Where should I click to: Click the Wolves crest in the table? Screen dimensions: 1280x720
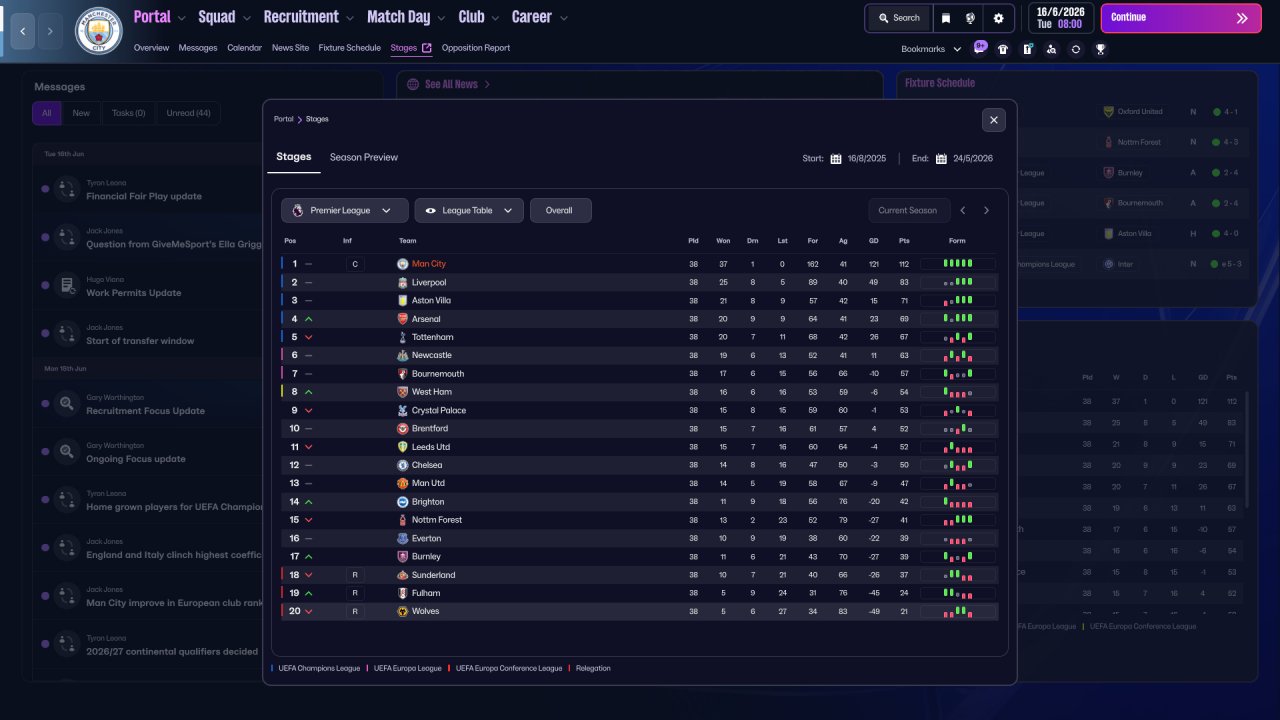[x=403, y=611]
